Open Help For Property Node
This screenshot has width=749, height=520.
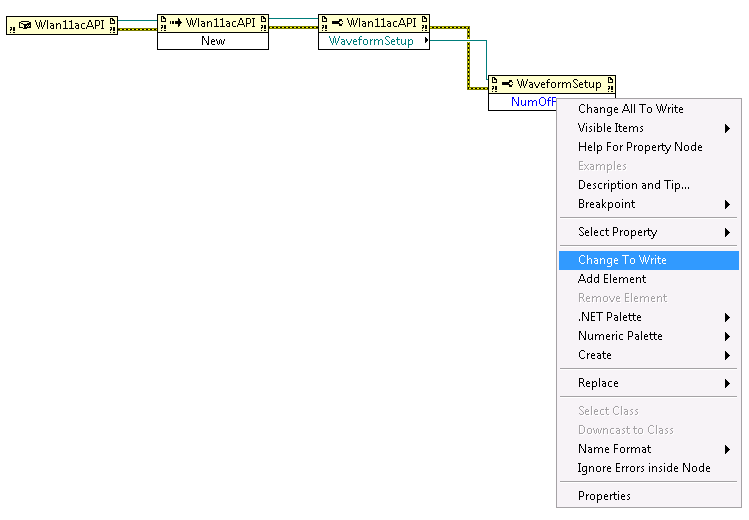(640, 147)
